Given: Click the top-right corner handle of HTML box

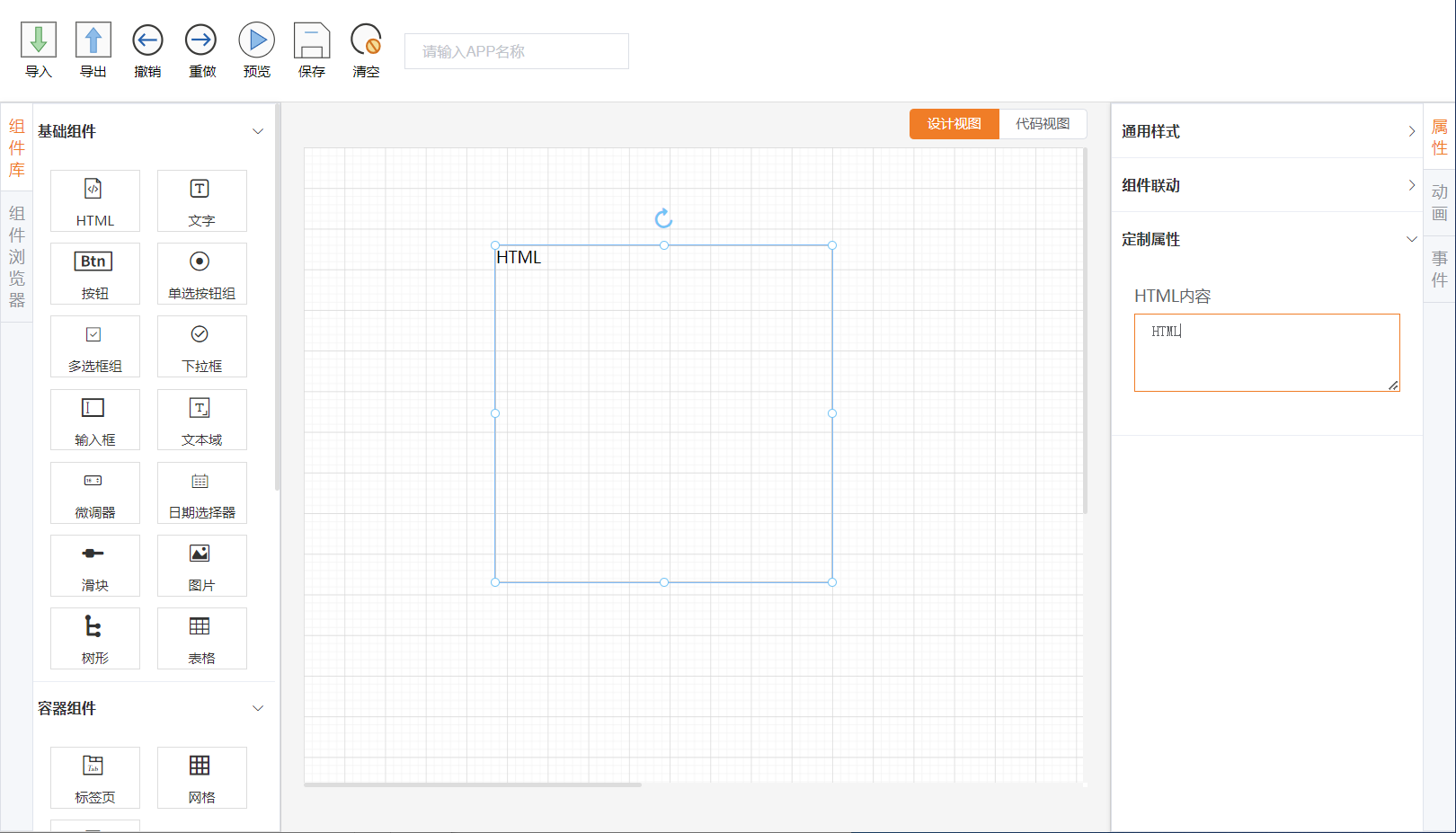Looking at the screenshot, I should tap(832, 245).
